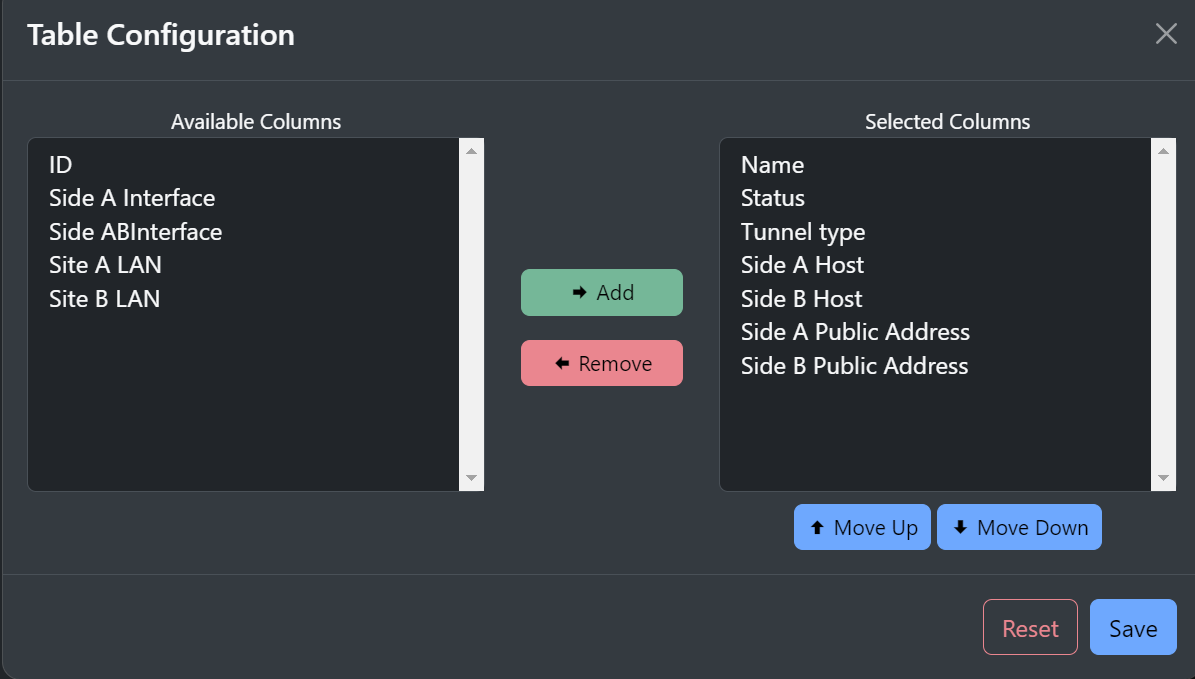Screen dimensions: 1195x679
Task: Select "Side B Public Address" in Selected Columns
Action: pyautogui.click(x=854, y=365)
